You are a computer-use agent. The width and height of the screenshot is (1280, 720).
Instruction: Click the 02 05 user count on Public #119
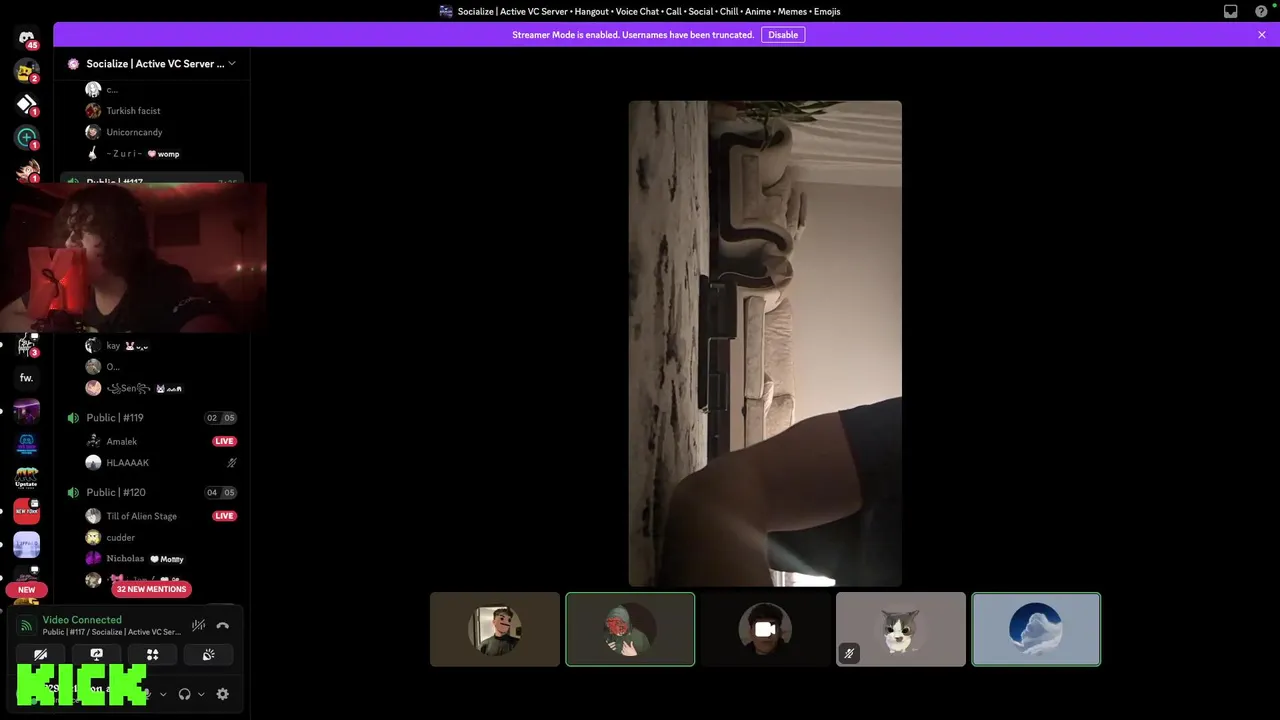220,418
